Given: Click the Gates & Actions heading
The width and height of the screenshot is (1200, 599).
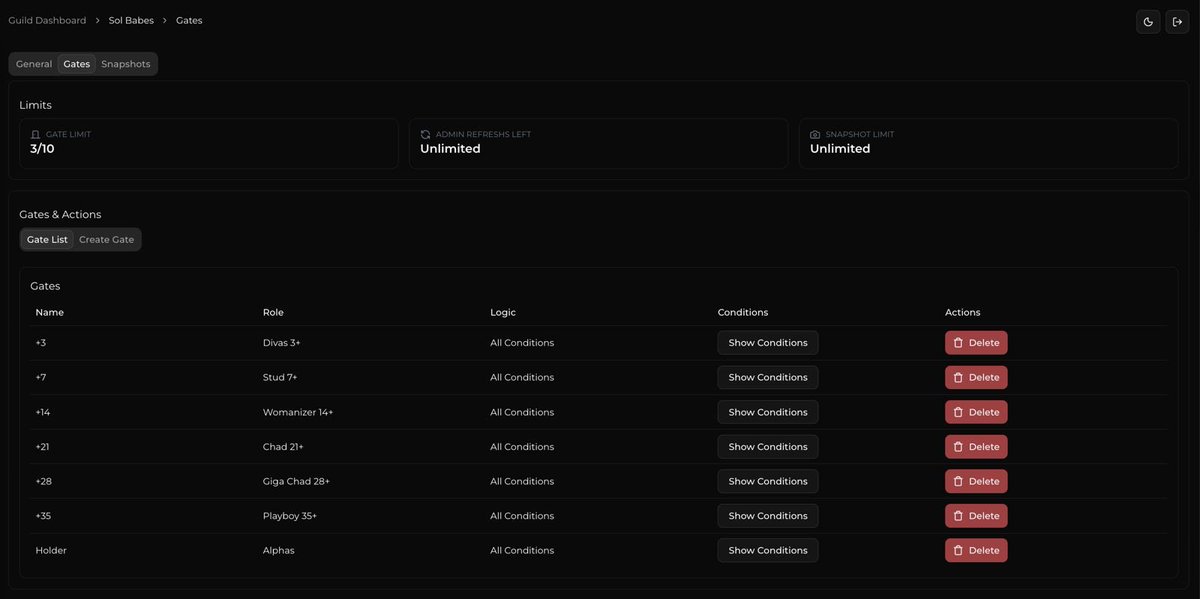Looking at the screenshot, I should 60,214.
